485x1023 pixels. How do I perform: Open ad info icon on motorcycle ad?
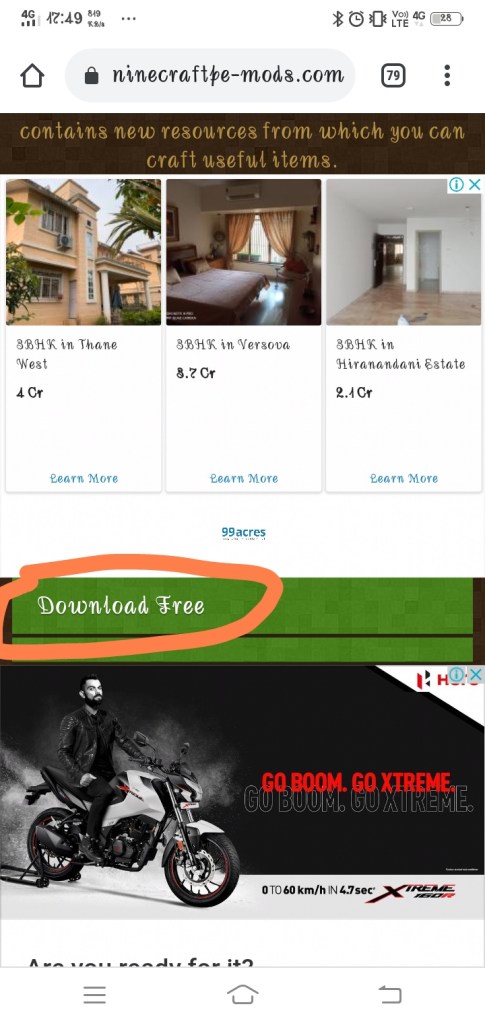coord(458,675)
